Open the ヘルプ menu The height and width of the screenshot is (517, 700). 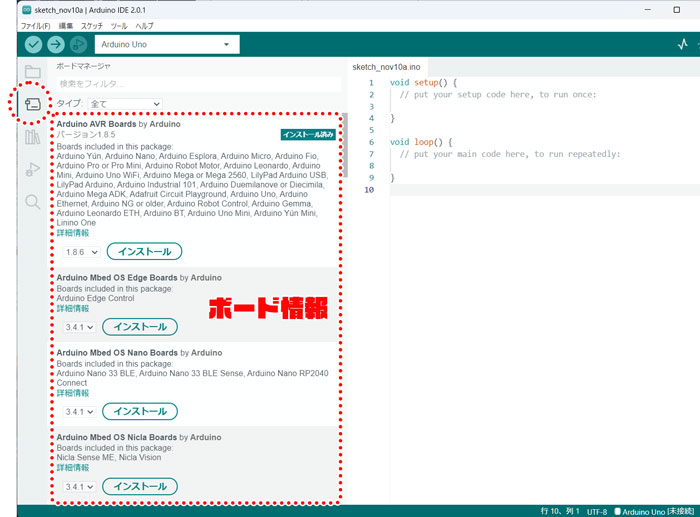coord(144,26)
